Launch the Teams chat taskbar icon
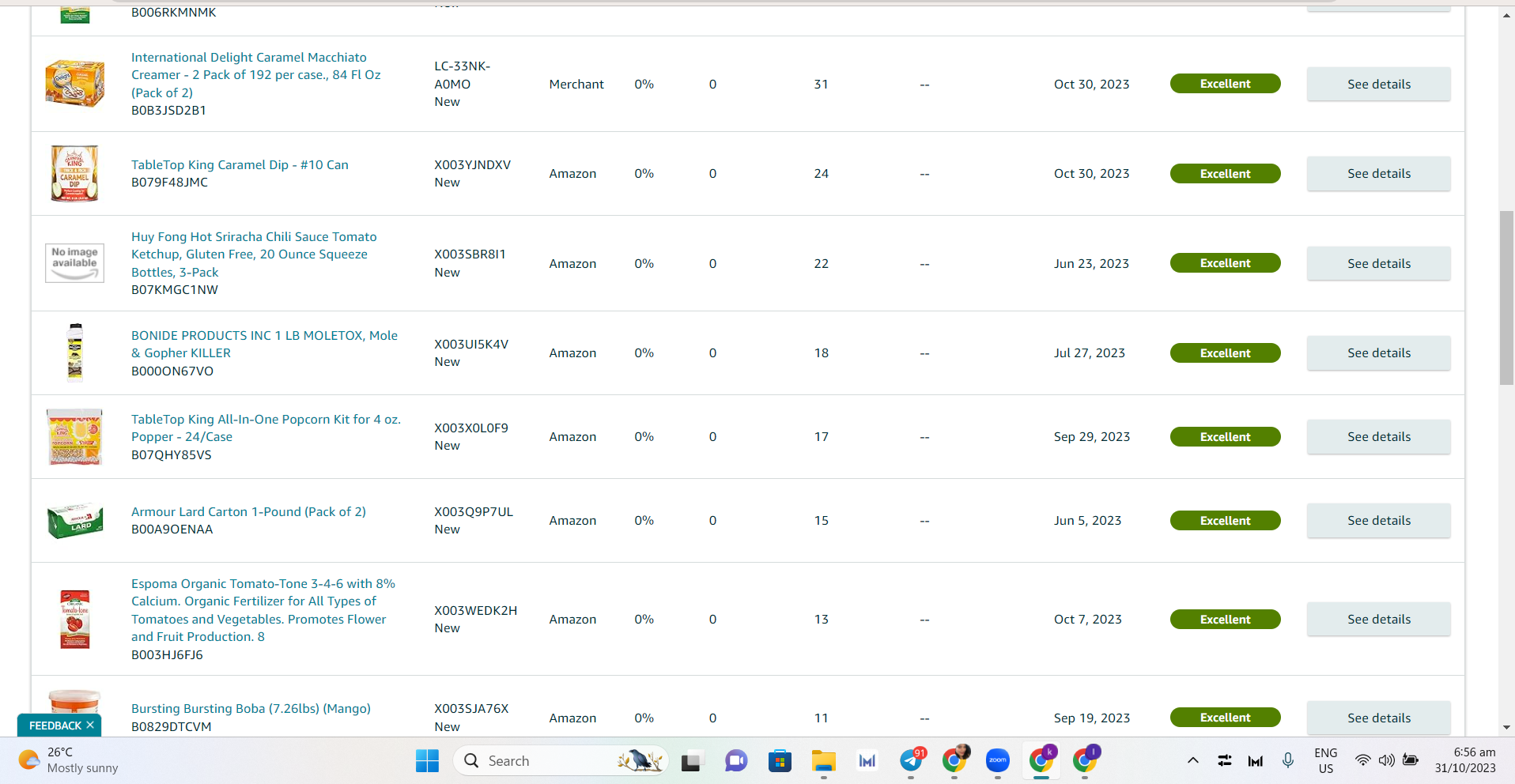This screenshot has height=784, width=1515. click(736, 761)
